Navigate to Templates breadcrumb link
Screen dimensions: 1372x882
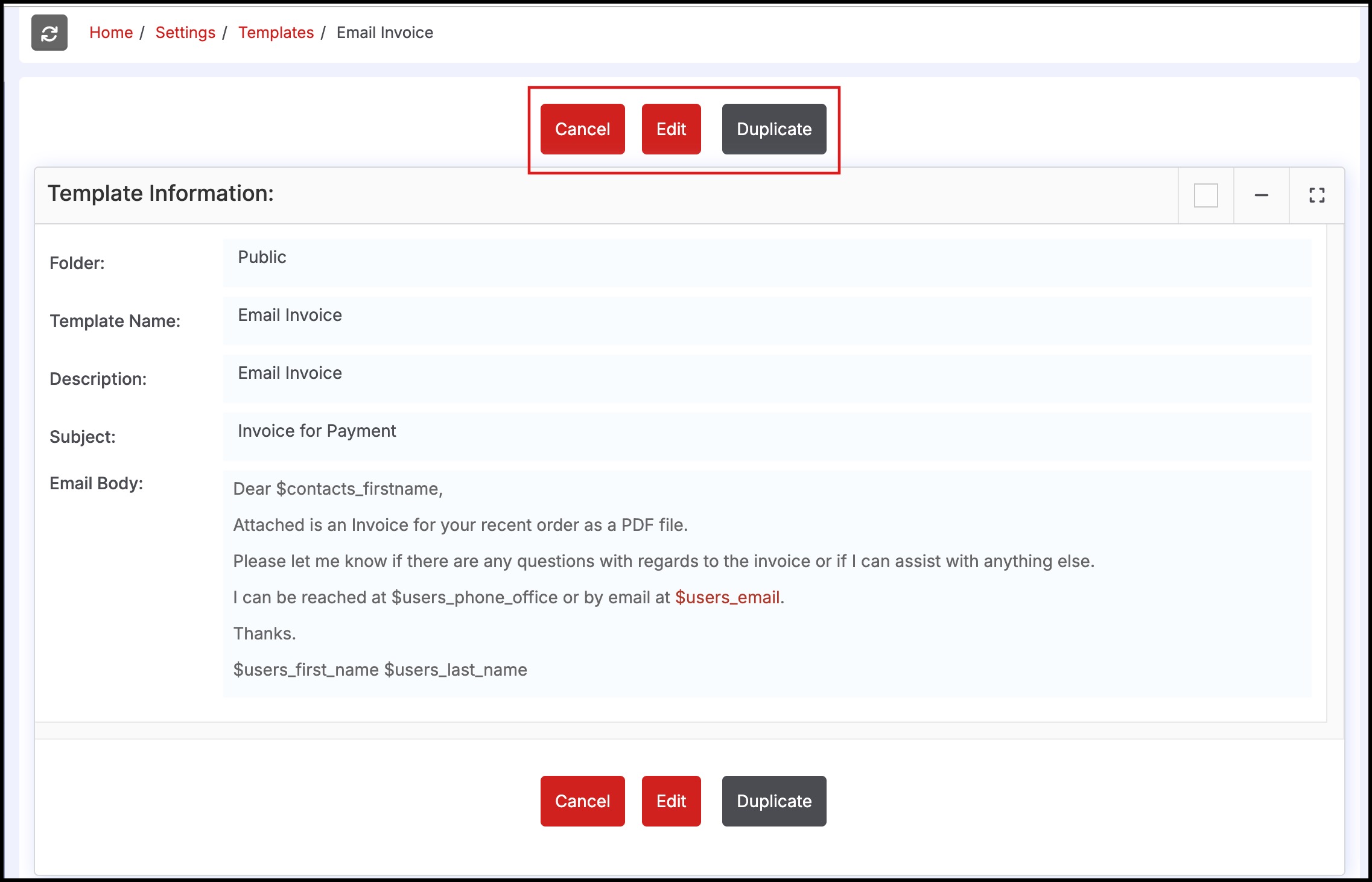[276, 33]
